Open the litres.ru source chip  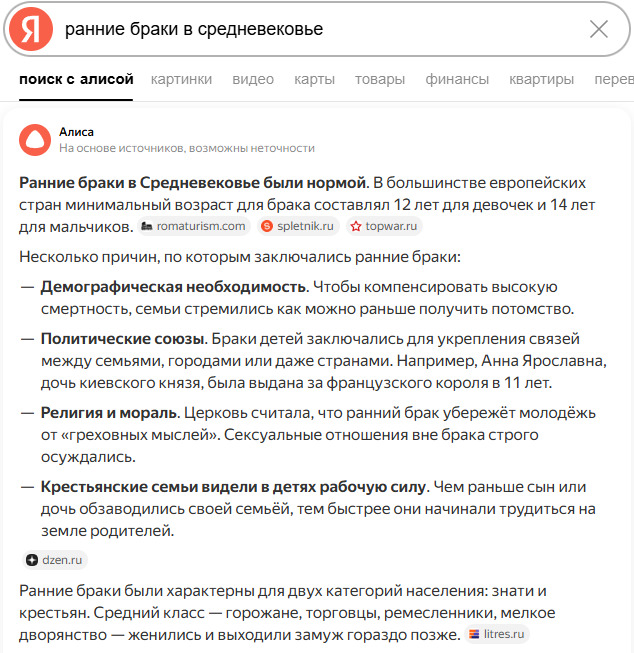click(x=496, y=633)
